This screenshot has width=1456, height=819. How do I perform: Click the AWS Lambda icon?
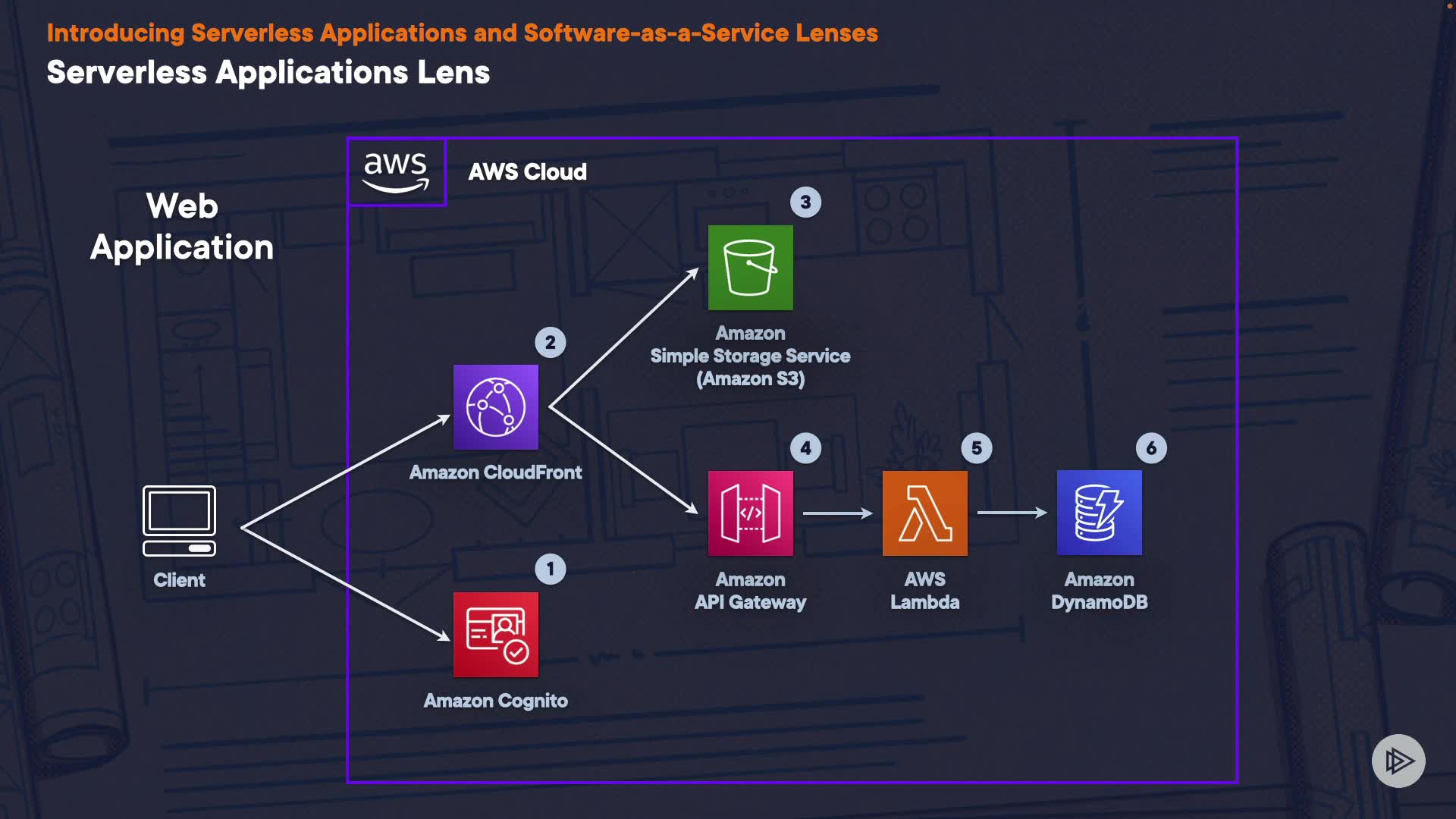(924, 513)
